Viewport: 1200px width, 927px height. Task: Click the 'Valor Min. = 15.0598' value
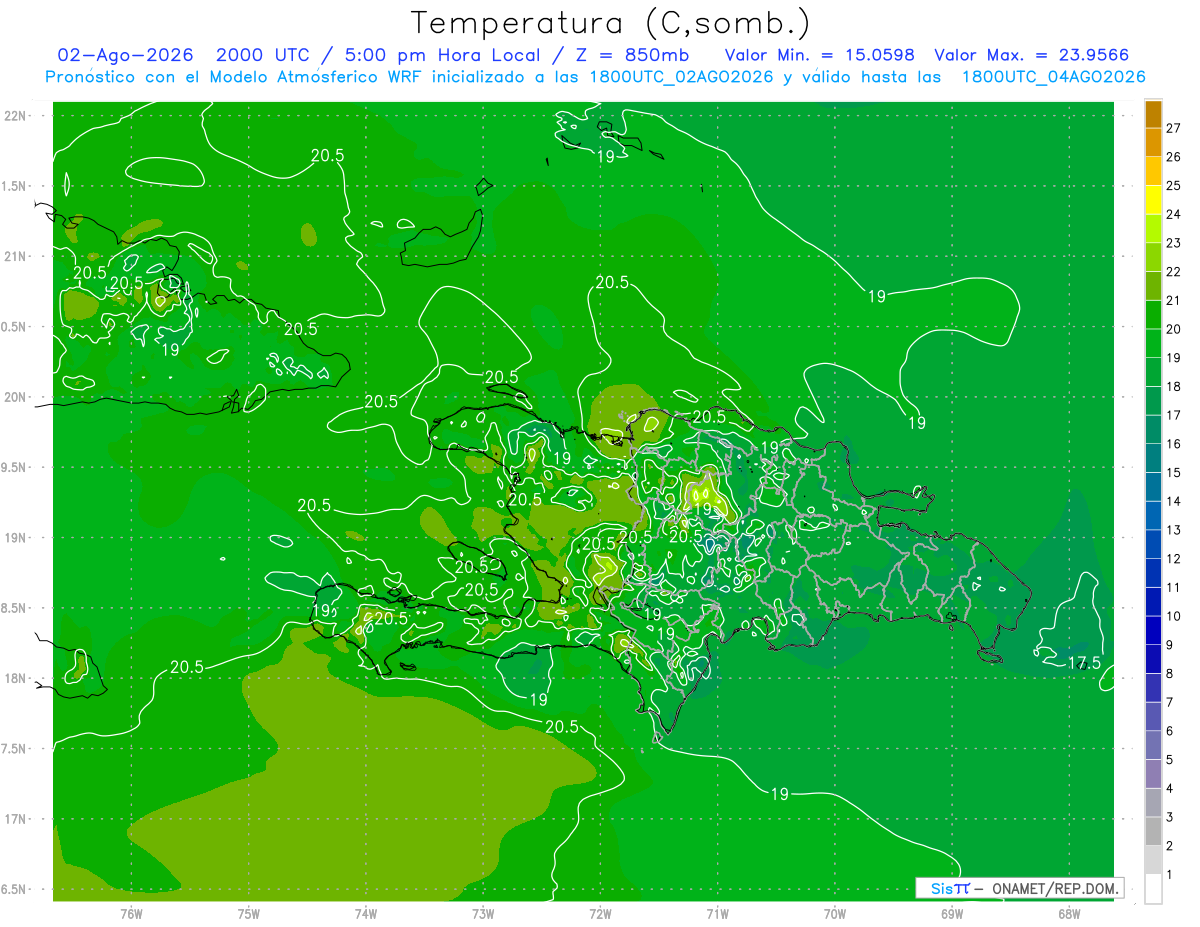click(820, 55)
